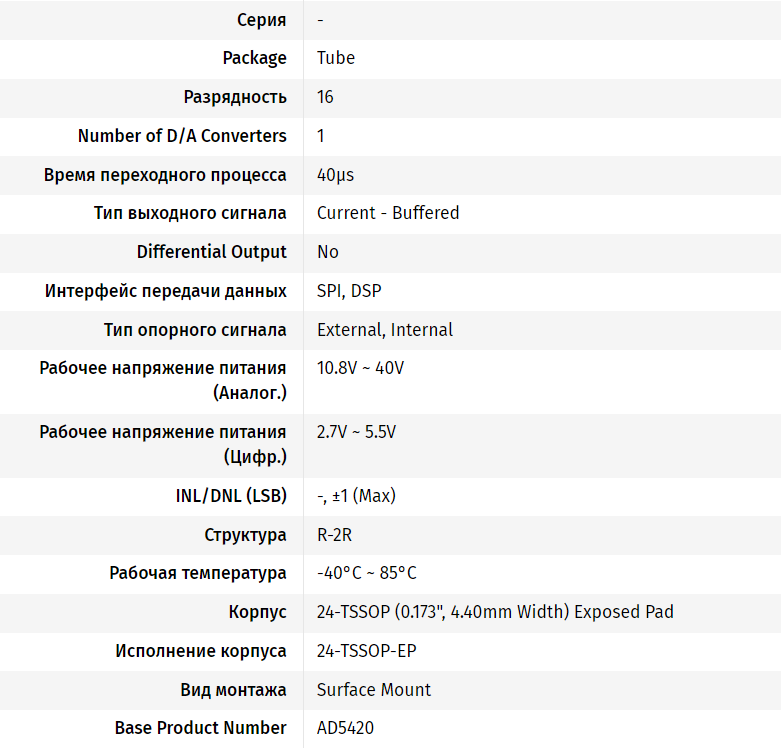Click the 2.7V ~ 5.5V digital supply value
Viewport: 781px width, 748px height.
click(356, 432)
